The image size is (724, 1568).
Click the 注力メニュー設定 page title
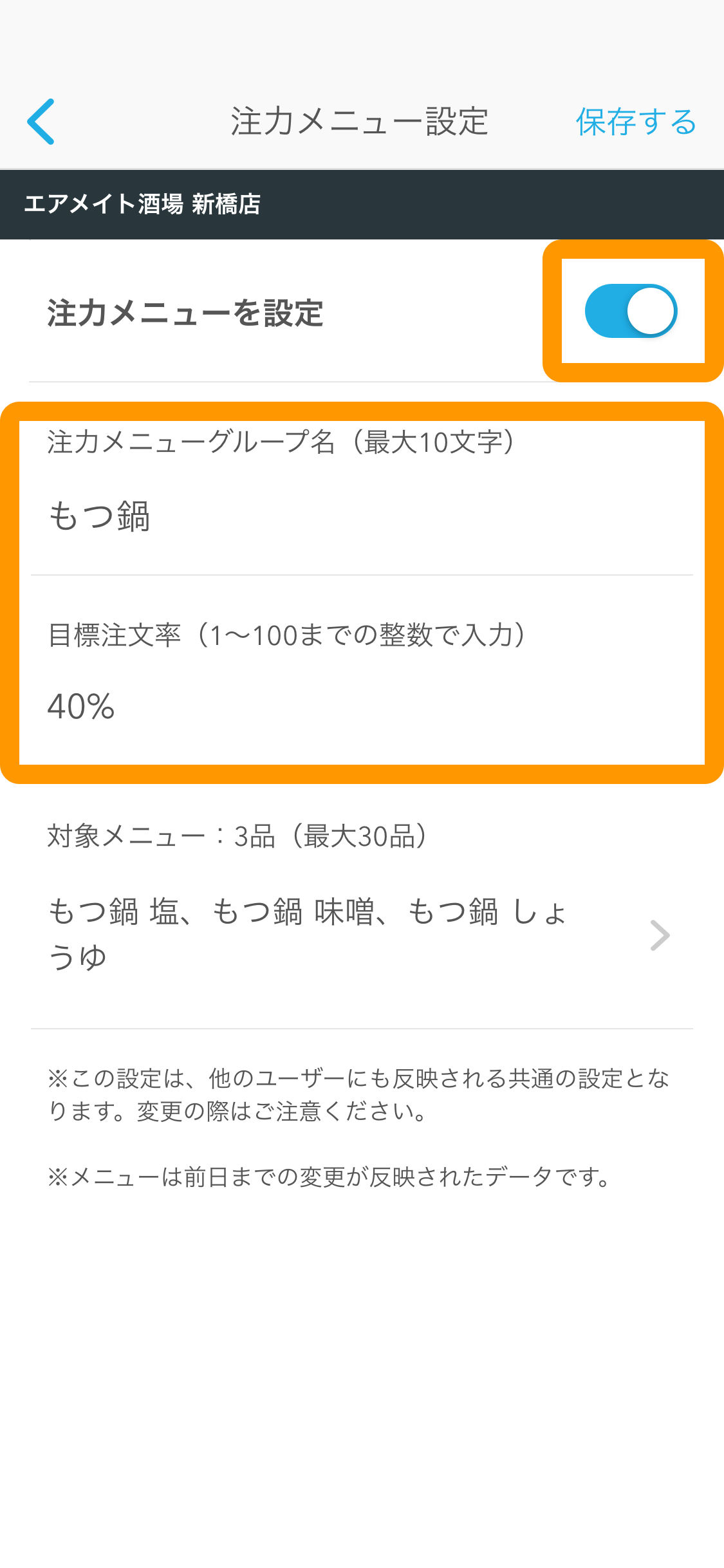point(360,122)
